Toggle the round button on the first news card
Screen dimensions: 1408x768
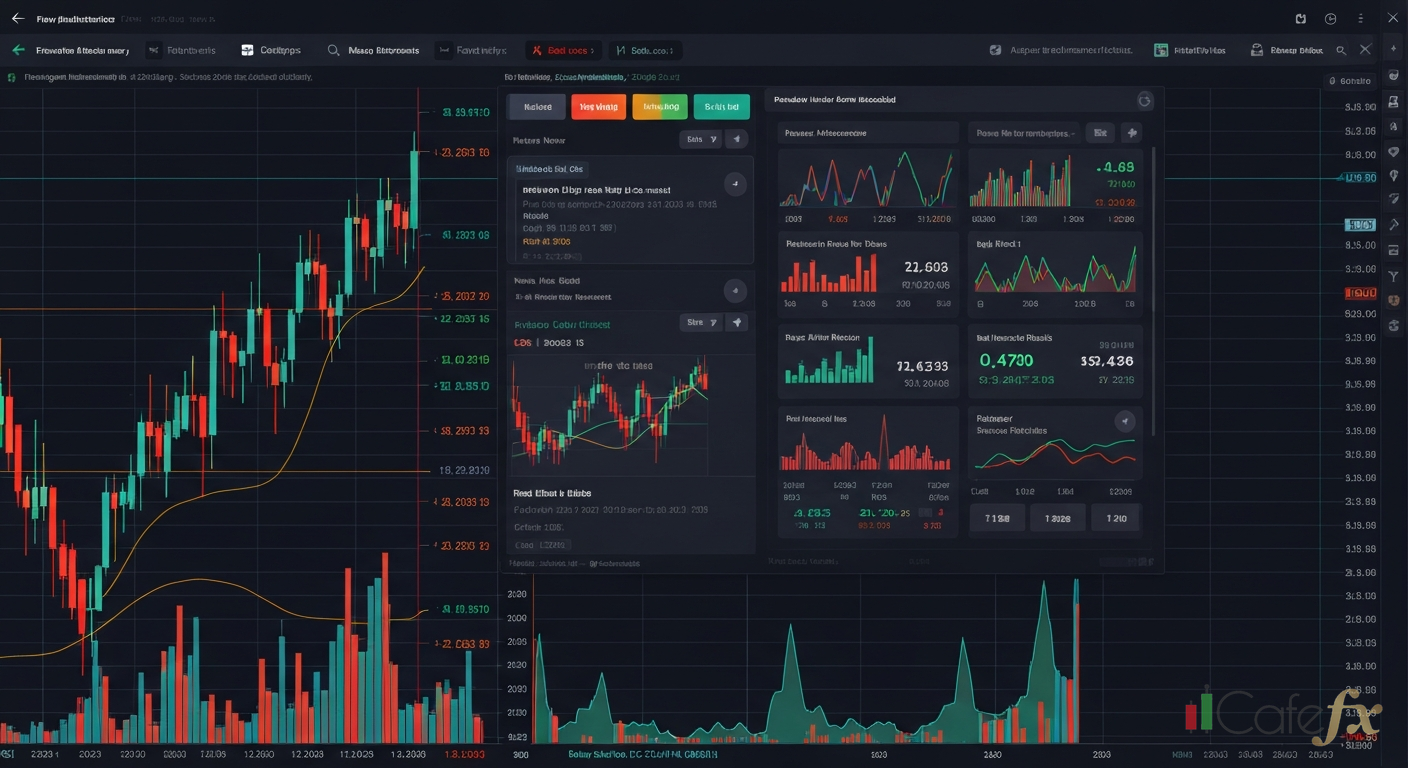(x=735, y=183)
